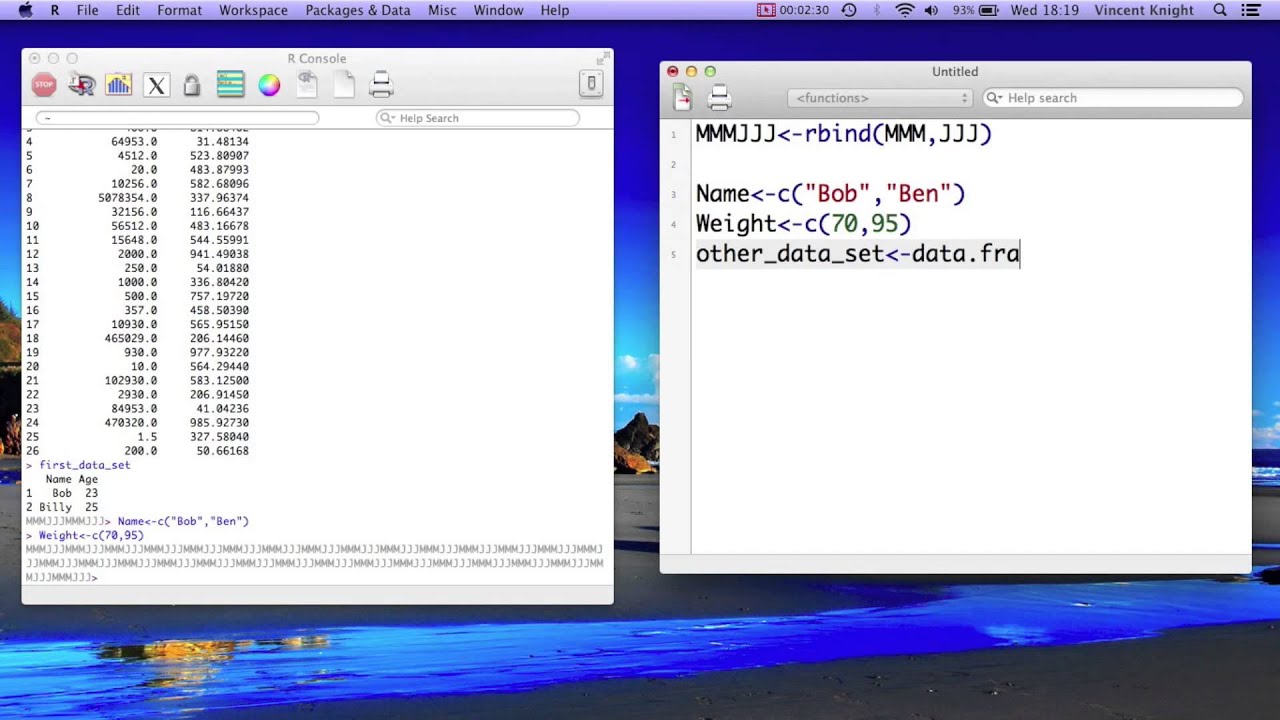This screenshot has height=720, width=1280.
Task: Open a new Quartz device with the bar-chart icon
Action: tap(118, 85)
